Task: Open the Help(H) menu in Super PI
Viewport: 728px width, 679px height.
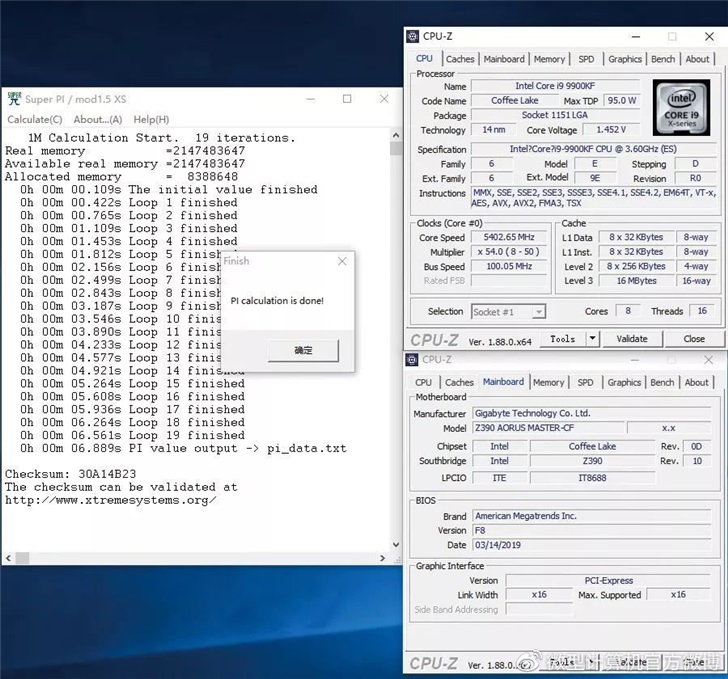Action: tap(151, 119)
